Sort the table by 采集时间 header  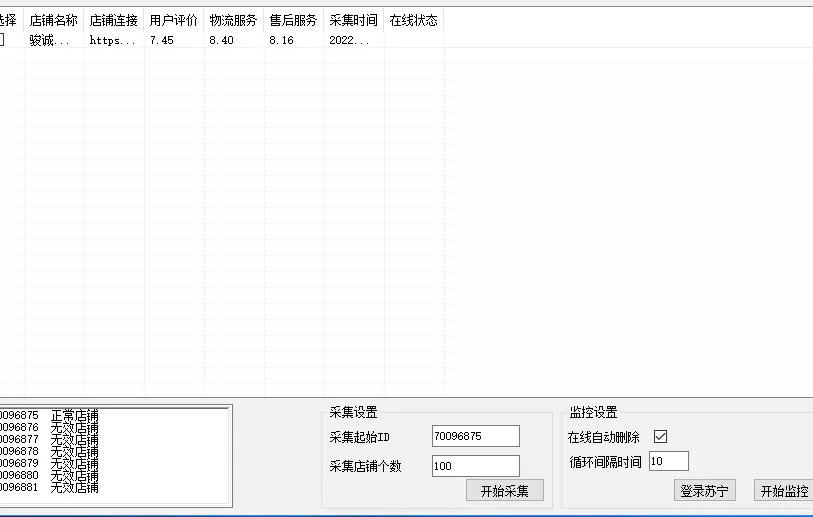354,20
